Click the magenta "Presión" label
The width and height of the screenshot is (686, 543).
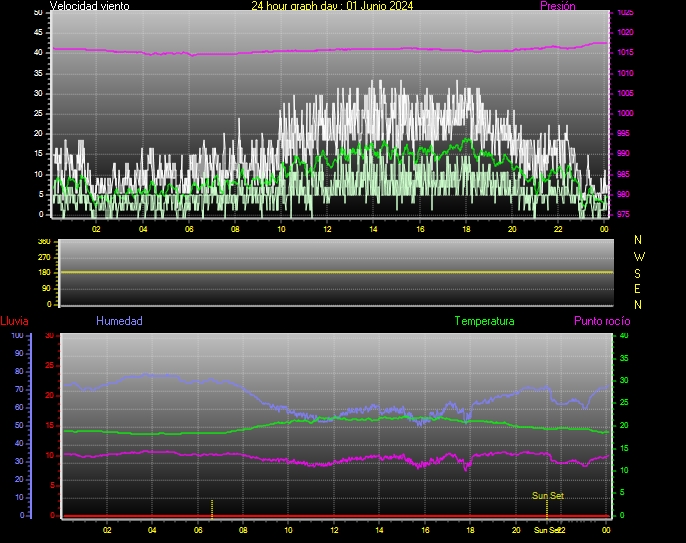tap(558, 6)
